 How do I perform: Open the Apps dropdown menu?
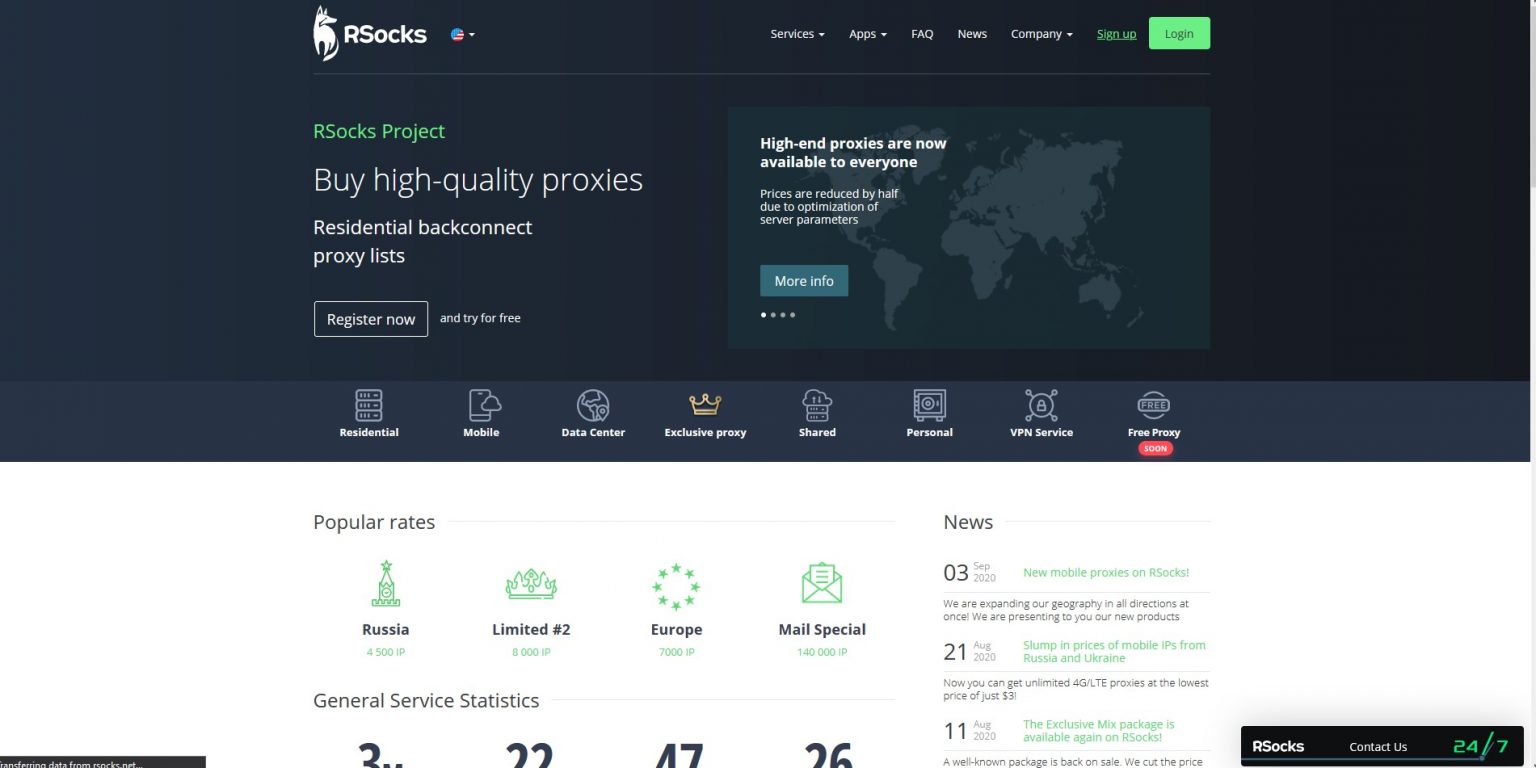coord(866,33)
